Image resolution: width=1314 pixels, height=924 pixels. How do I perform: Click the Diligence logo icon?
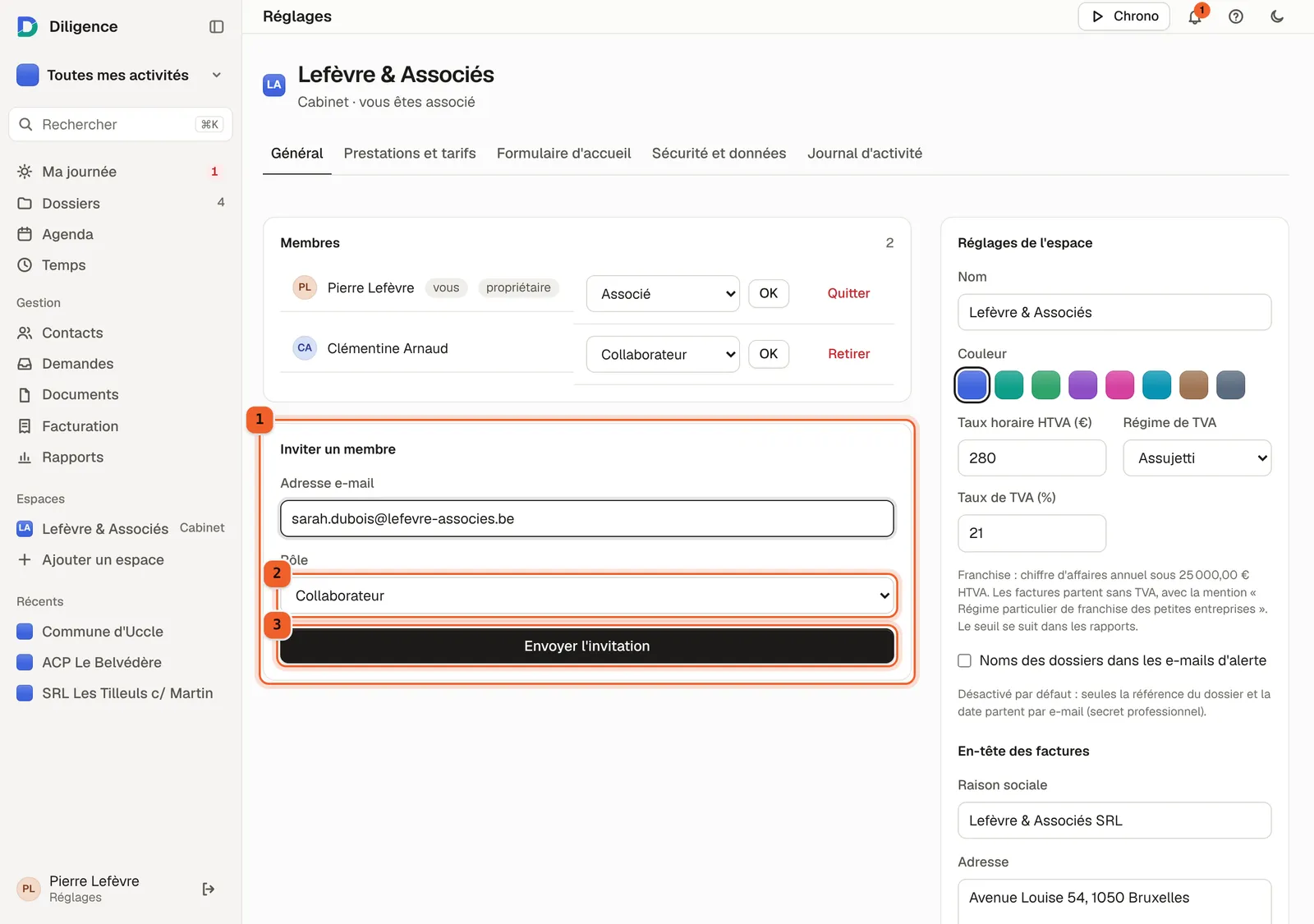[x=27, y=26]
